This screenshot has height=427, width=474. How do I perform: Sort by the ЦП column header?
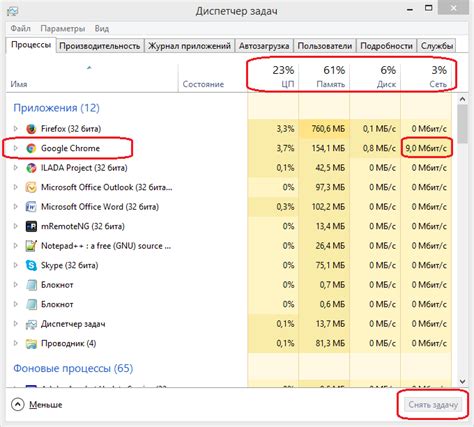tap(273, 77)
